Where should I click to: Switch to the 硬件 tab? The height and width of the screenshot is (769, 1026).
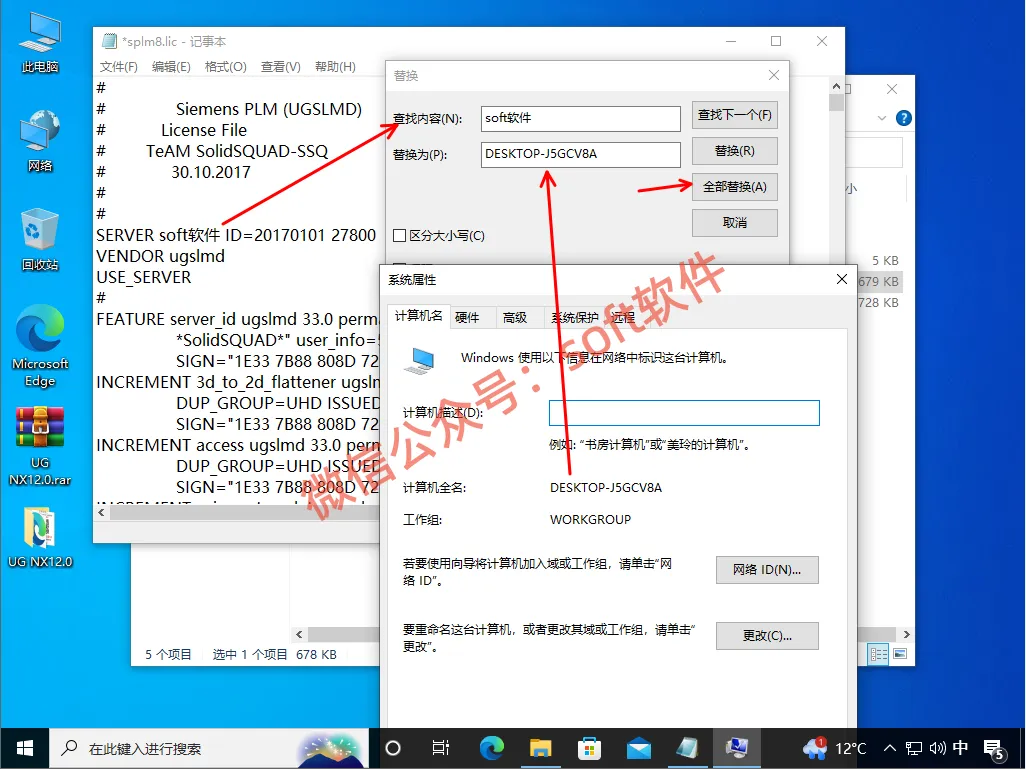click(x=467, y=318)
